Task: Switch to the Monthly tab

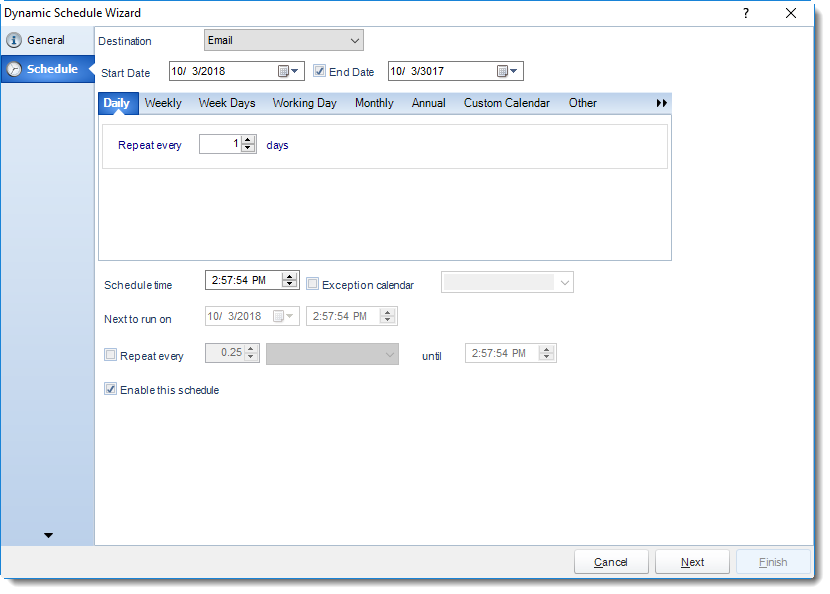Action: pyautogui.click(x=374, y=103)
